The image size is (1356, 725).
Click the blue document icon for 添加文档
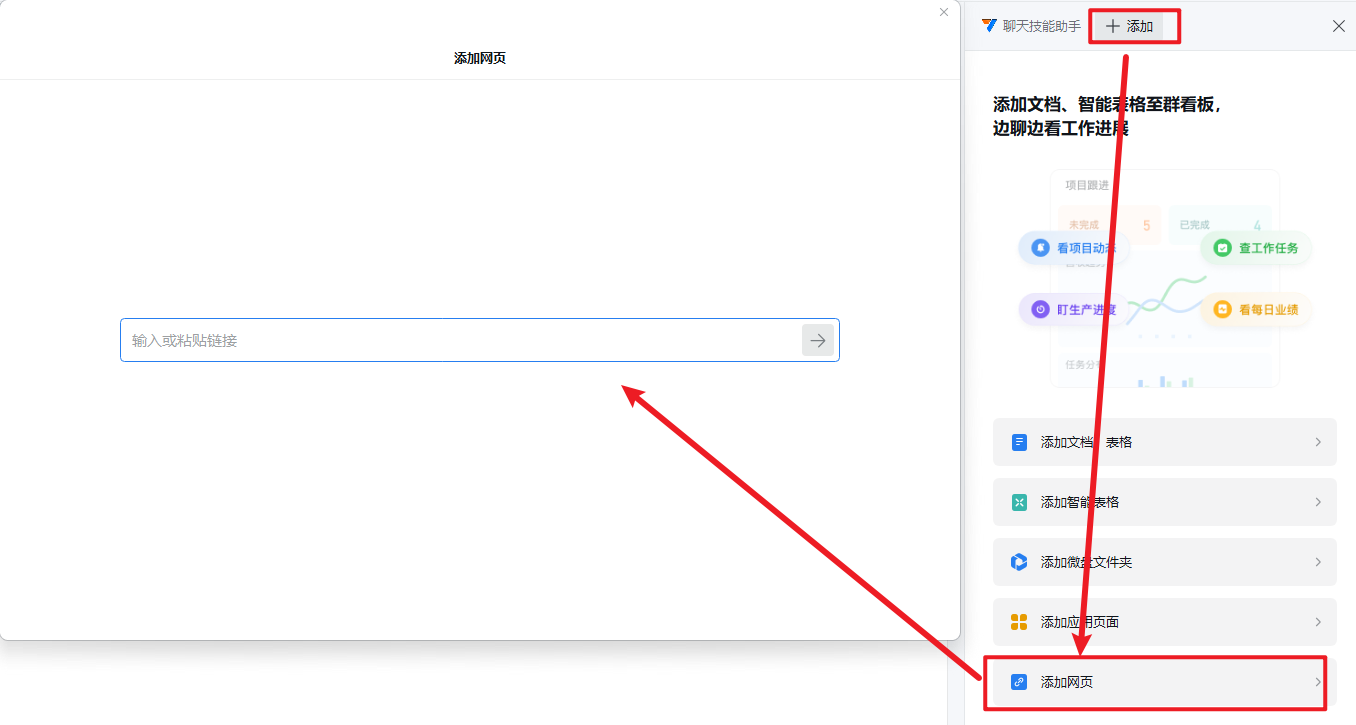coord(1019,442)
